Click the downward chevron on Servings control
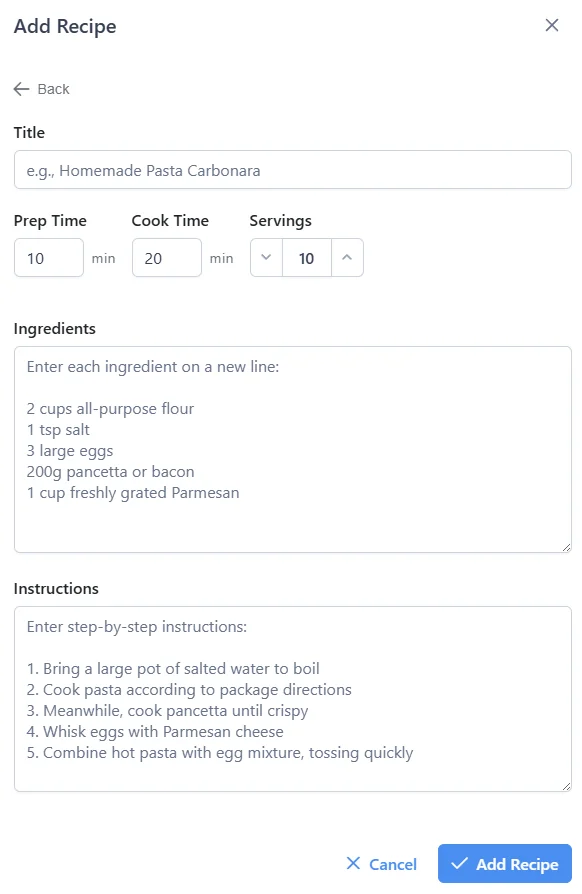The image size is (582, 894). pyautogui.click(x=266, y=257)
